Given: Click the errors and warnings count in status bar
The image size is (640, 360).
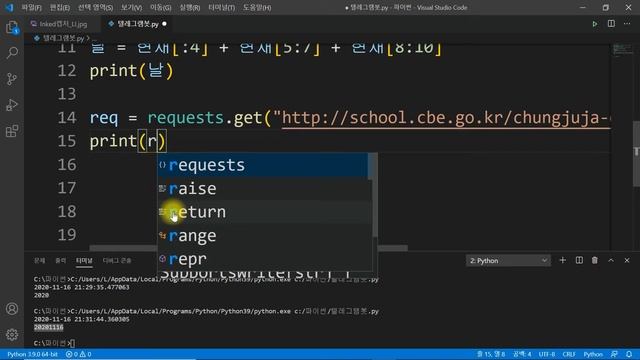Looking at the screenshot, I should click(x=79, y=354).
